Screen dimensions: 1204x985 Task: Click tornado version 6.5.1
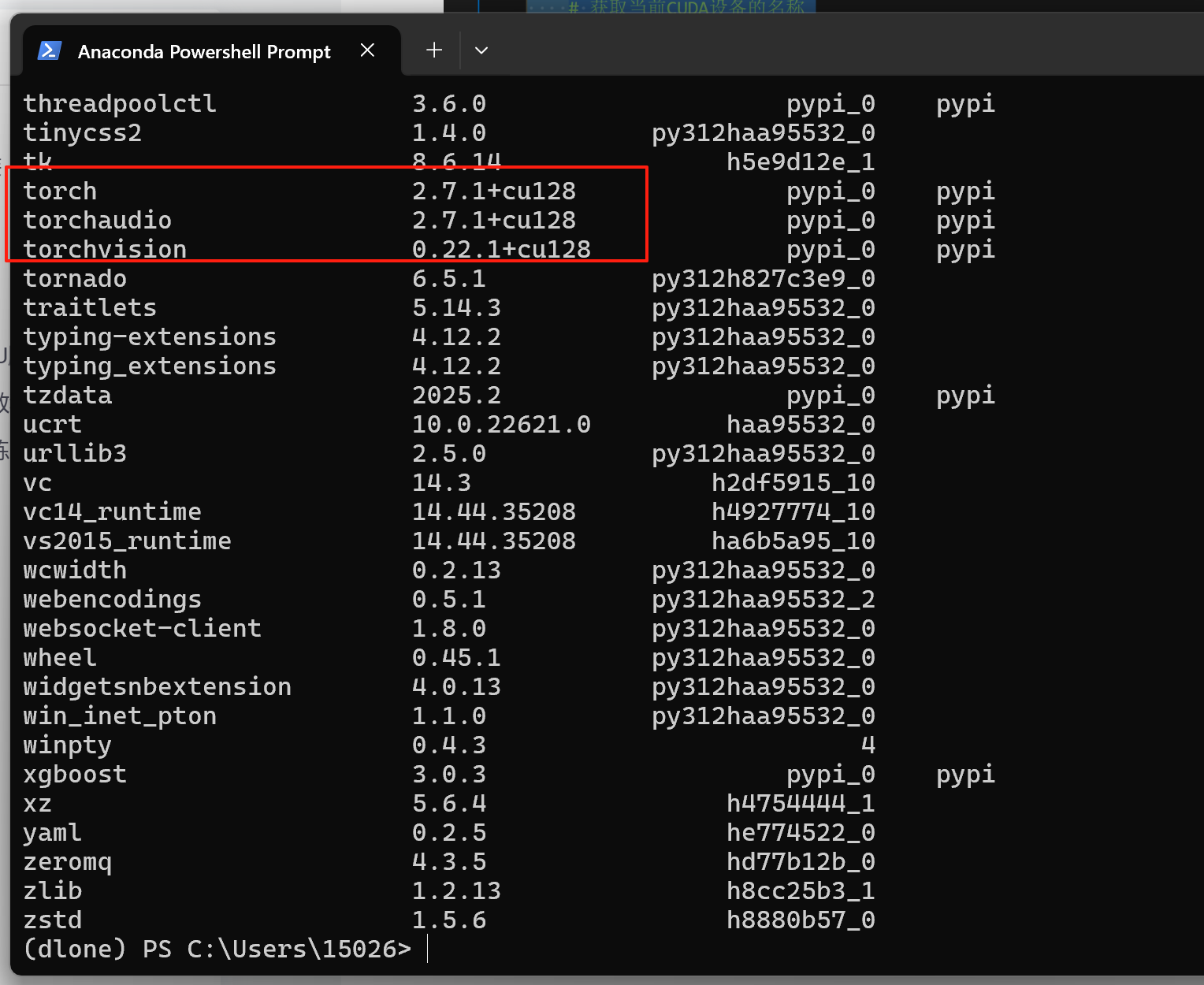[449, 279]
